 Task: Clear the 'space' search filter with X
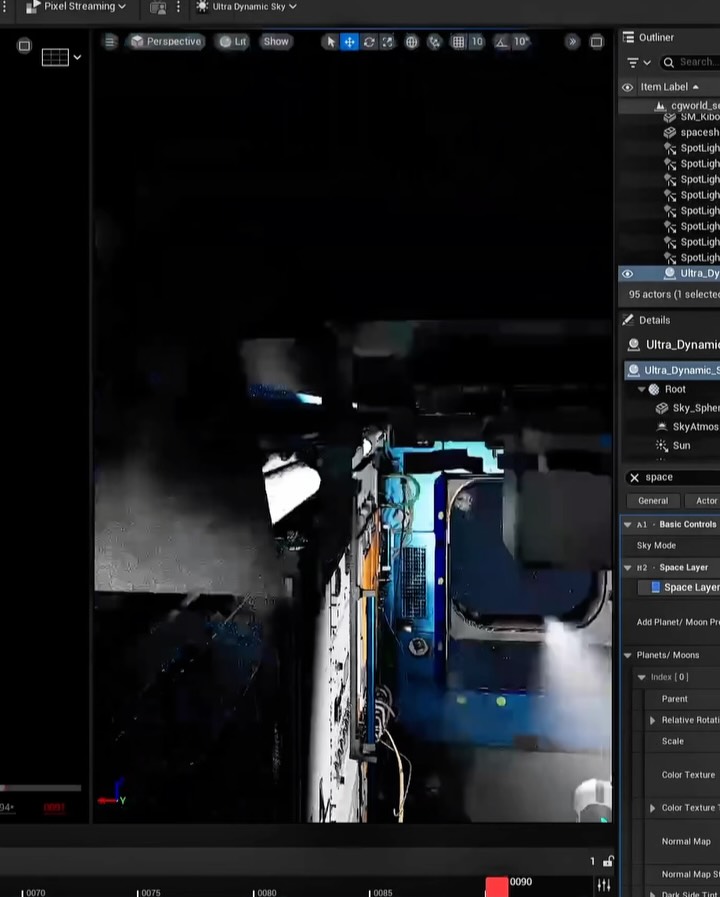[x=634, y=478]
